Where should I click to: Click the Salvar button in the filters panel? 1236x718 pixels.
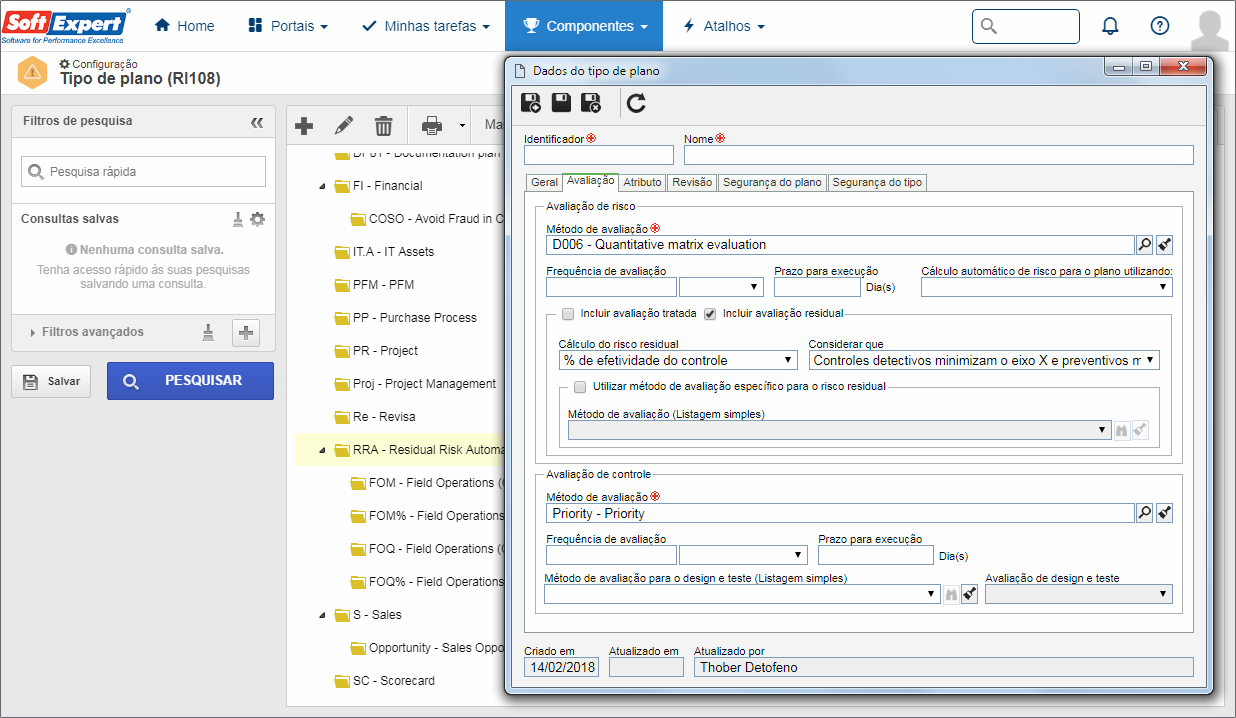pos(51,381)
